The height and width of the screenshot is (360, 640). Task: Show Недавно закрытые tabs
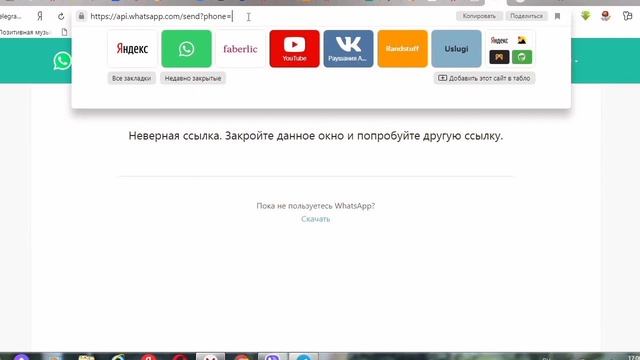tap(193, 78)
